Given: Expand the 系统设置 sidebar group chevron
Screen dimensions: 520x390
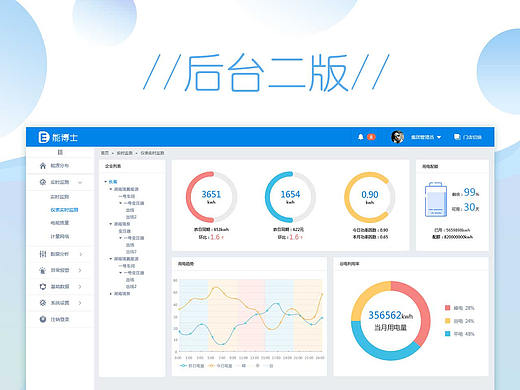Looking at the screenshot, I should coord(80,303).
